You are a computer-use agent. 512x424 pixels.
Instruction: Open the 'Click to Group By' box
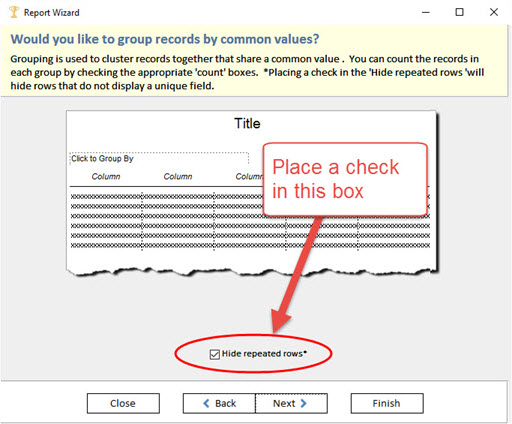pos(159,159)
